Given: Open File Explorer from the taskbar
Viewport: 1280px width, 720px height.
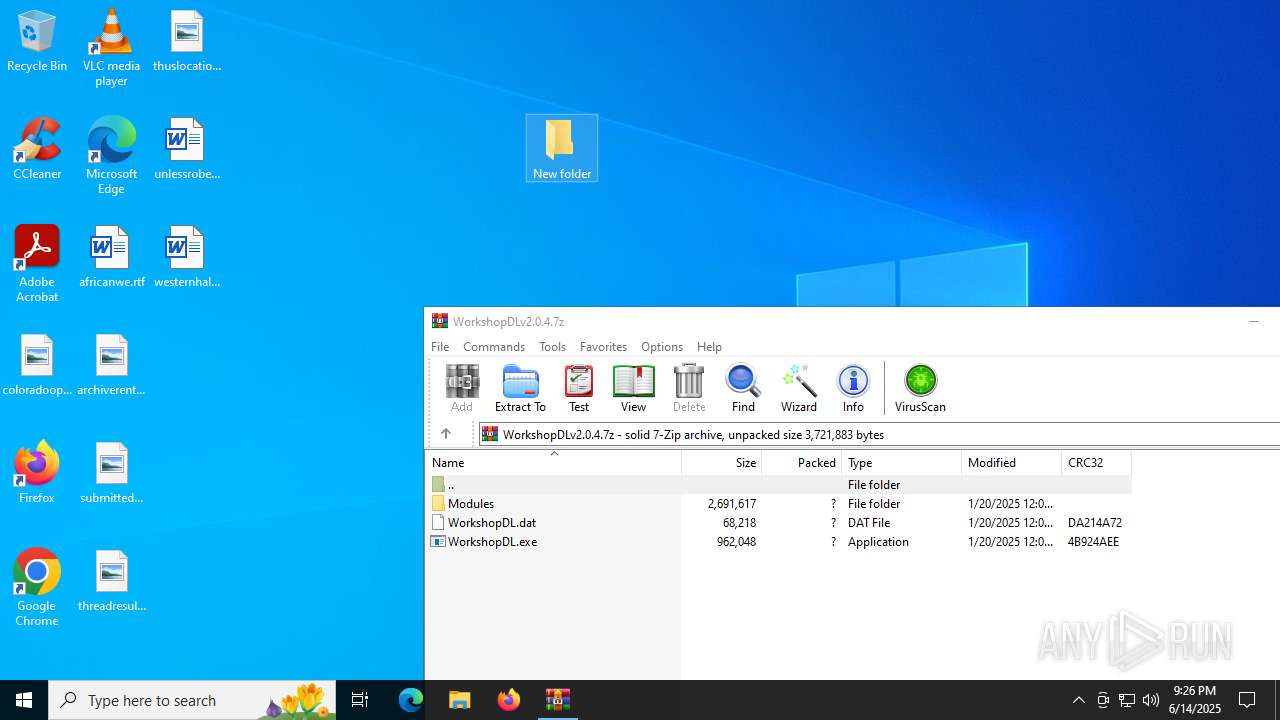Looking at the screenshot, I should coord(459,700).
